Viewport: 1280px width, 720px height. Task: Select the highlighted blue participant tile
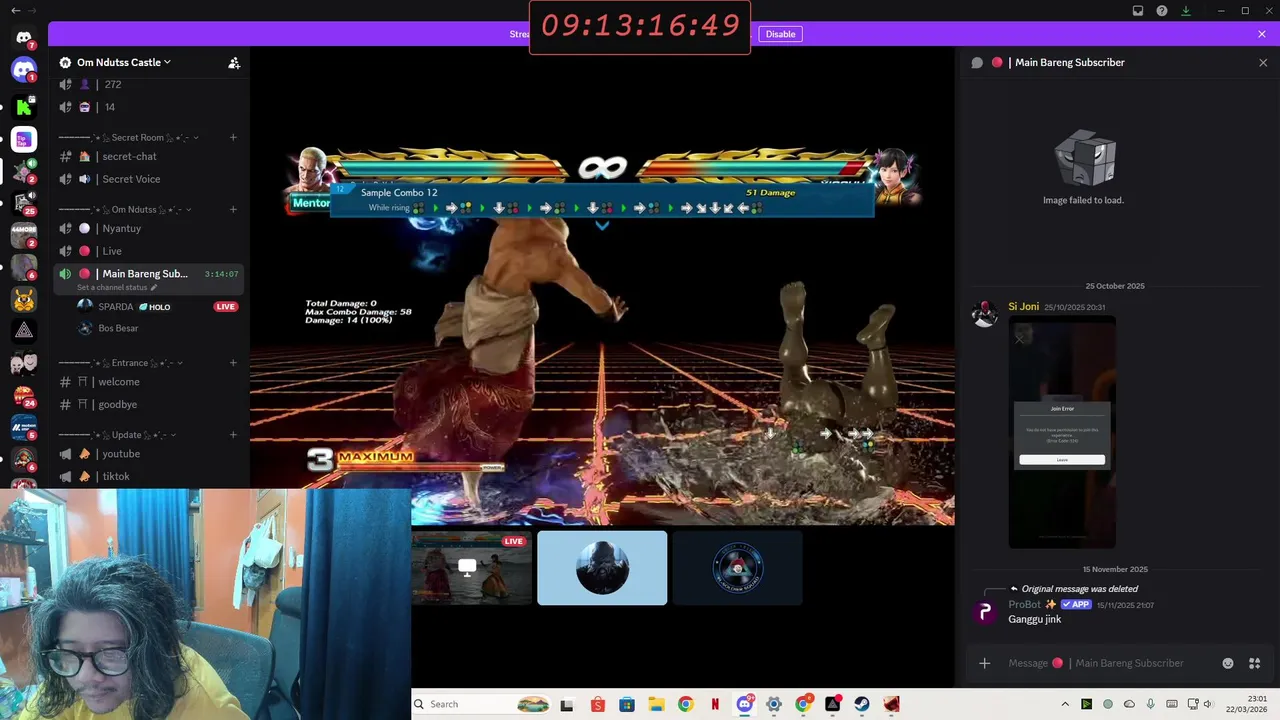point(602,568)
